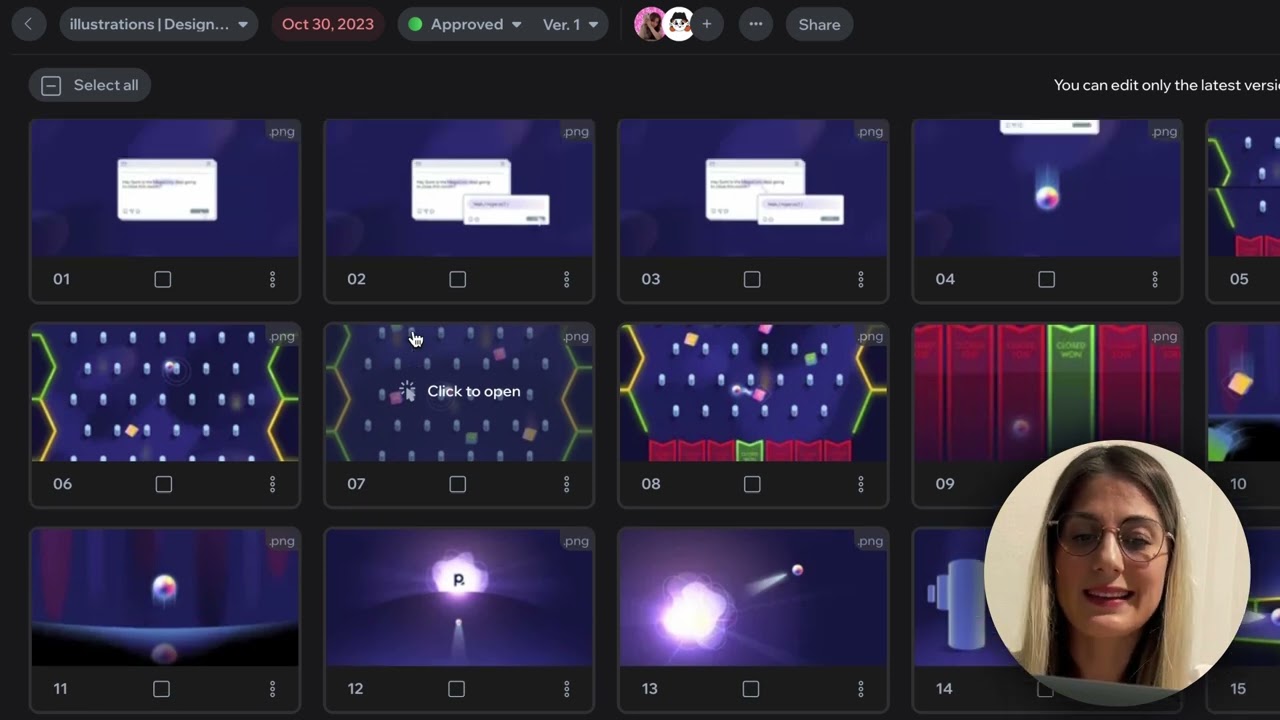
Task: Tick the checkbox for image 11
Action: pos(161,689)
